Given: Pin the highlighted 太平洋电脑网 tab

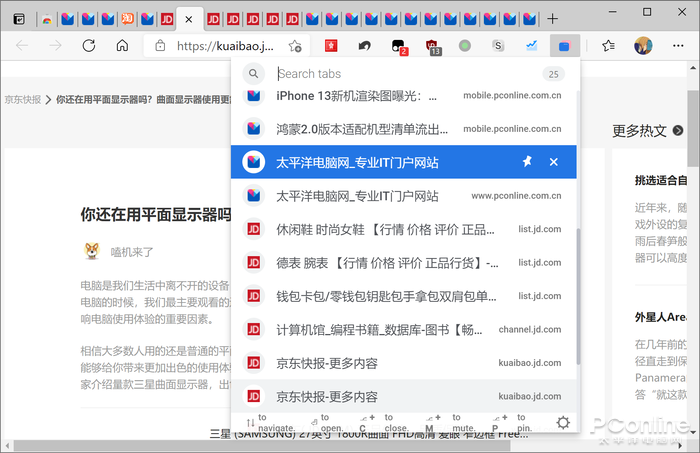Looking at the screenshot, I should pos(527,162).
